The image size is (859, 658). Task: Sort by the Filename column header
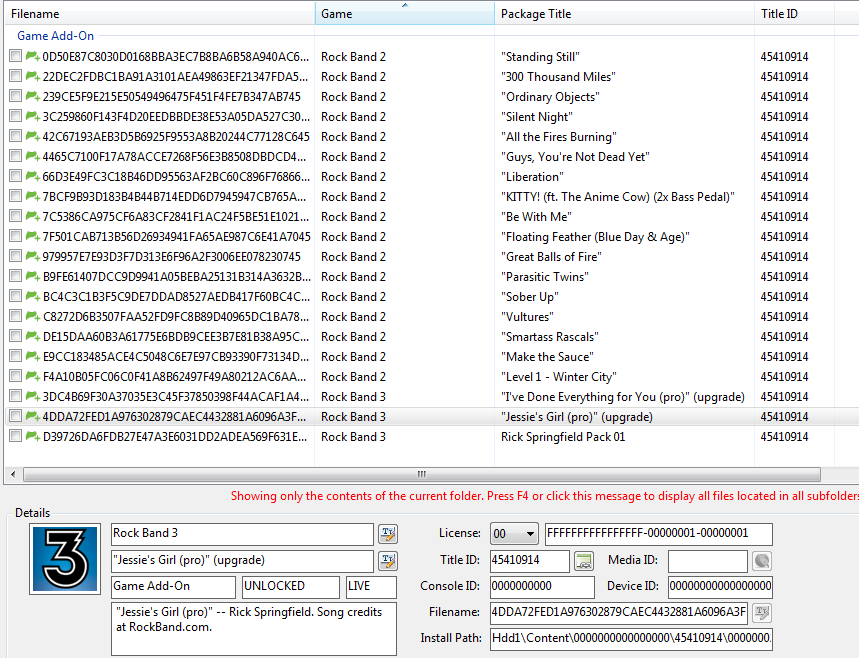point(159,14)
